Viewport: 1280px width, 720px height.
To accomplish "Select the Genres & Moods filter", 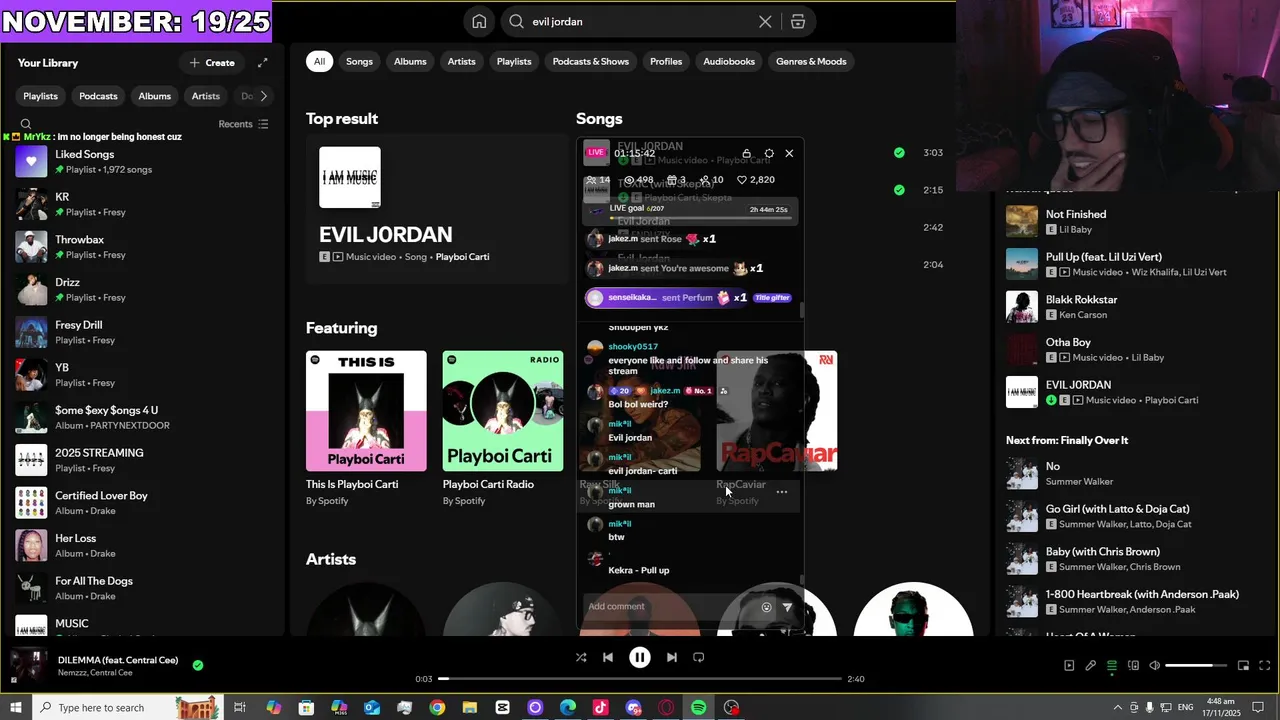I will pyautogui.click(x=811, y=62).
